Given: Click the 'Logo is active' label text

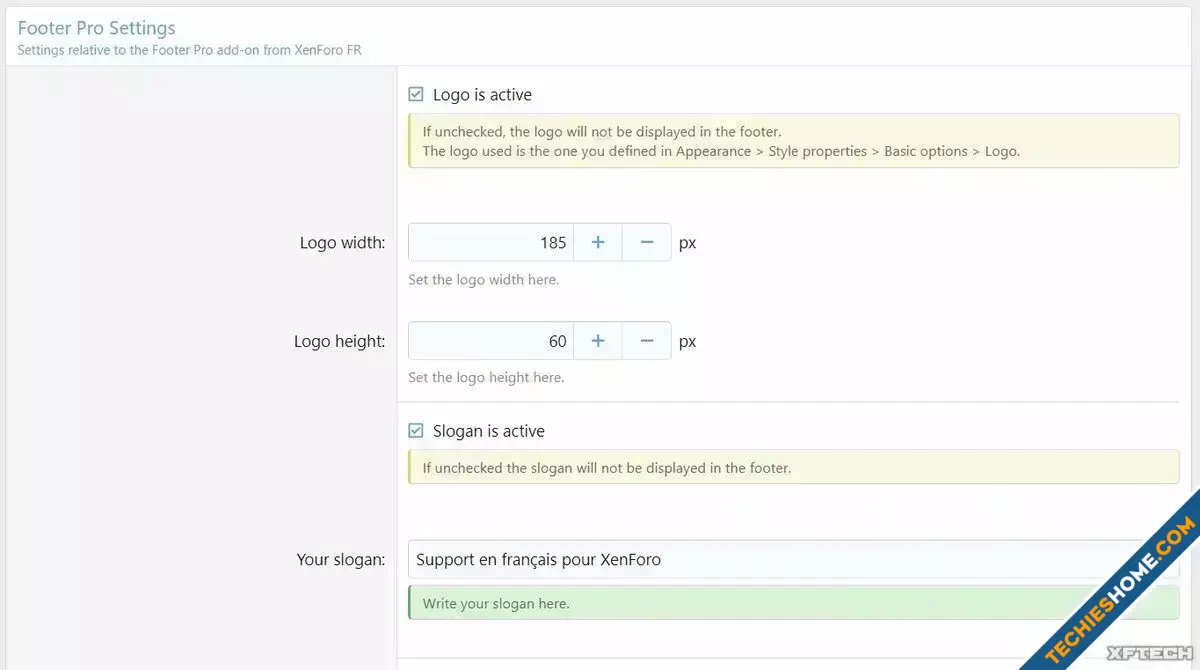Looking at the screenshot, I should click(x=482, y=95).
